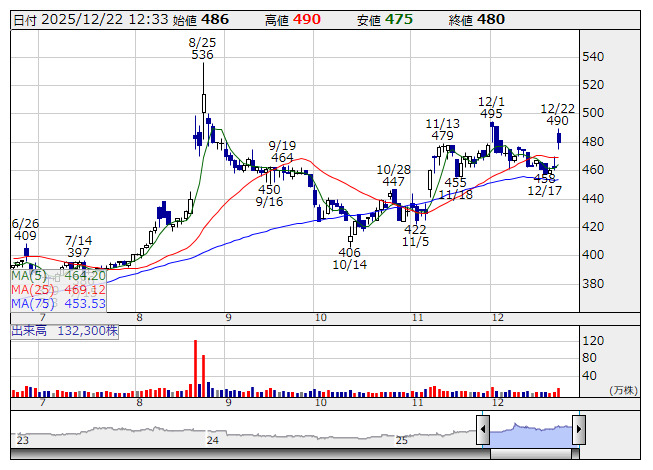The width and height of the screenshot is (653, 470).
Task: Click the (万株) unit label
Action: coord(623,390)
